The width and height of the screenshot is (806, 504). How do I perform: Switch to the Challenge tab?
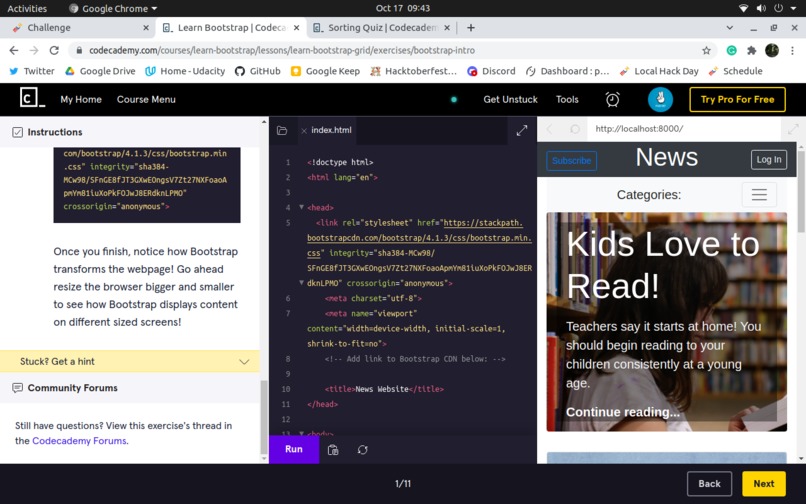click(77, 28)
